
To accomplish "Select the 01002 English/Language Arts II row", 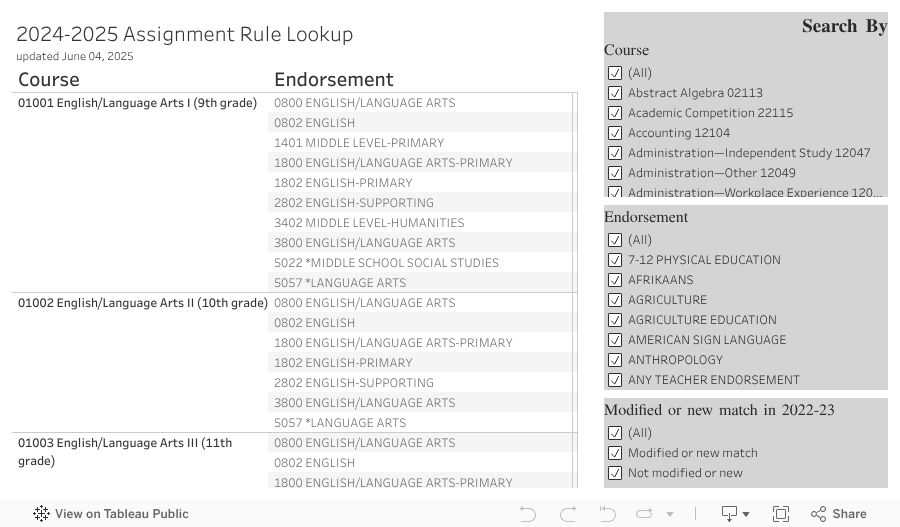I will click(142, 303).
